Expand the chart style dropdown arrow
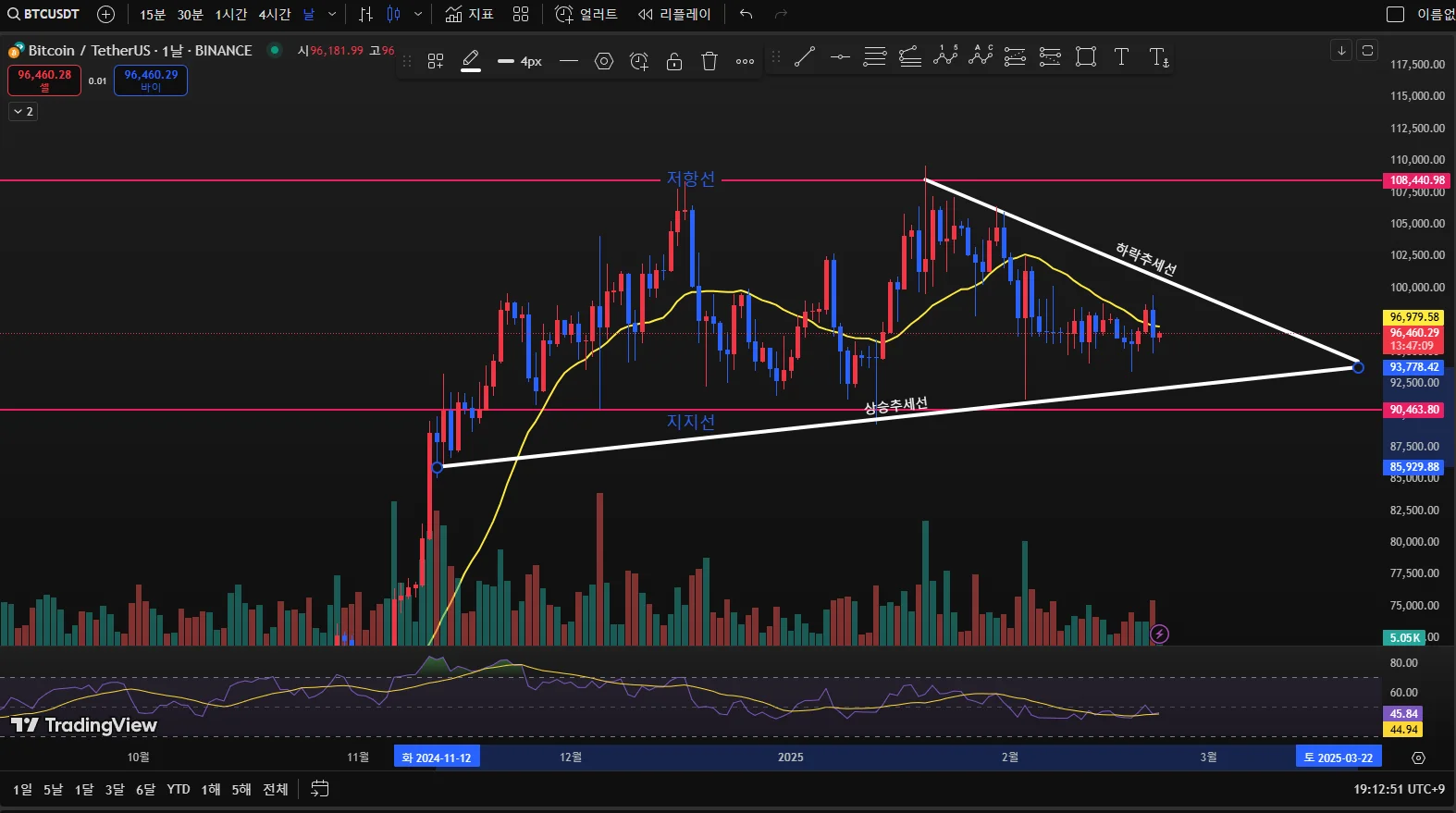The image size is (1456, 813). tap(418, 14)
